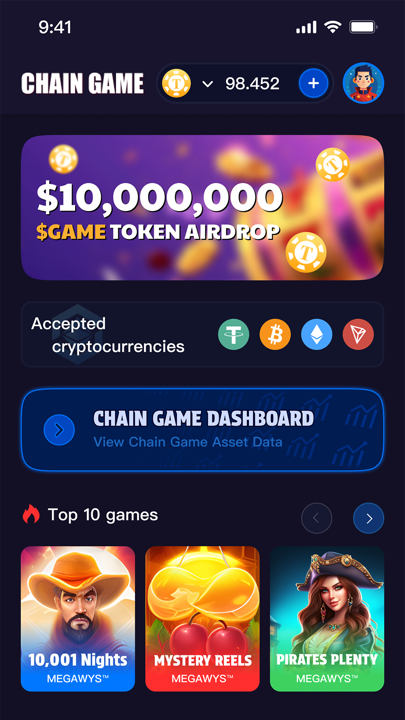Screen dimensions: 405x720
Task: Launch the 10,001 Nights game
Action: tap(78, 619)
